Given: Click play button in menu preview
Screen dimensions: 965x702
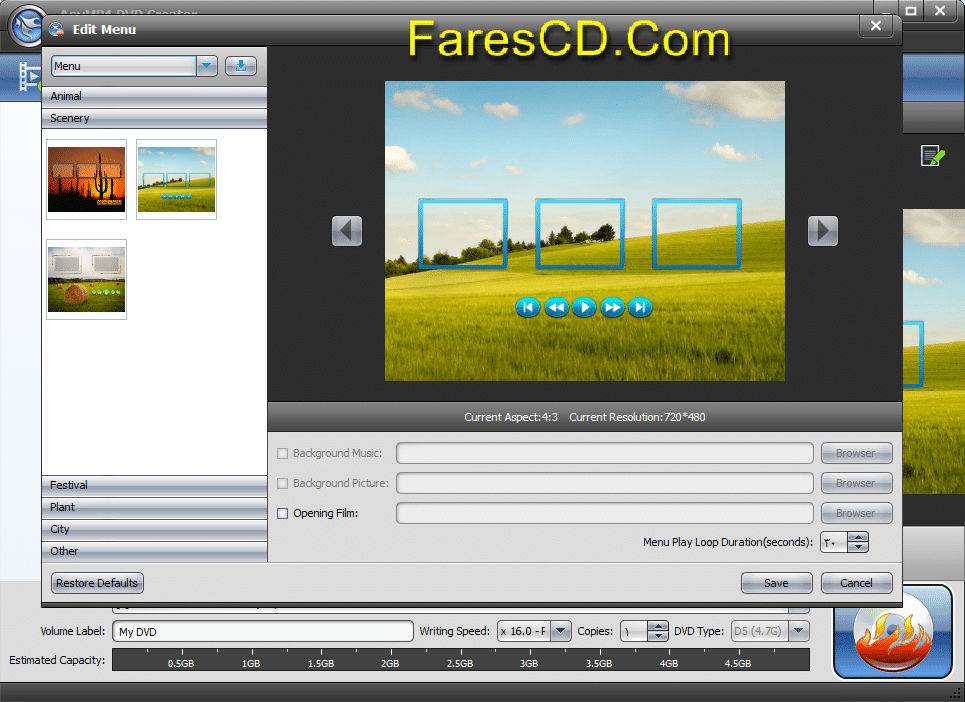Looking at the screenshot, I should point(584,306).
